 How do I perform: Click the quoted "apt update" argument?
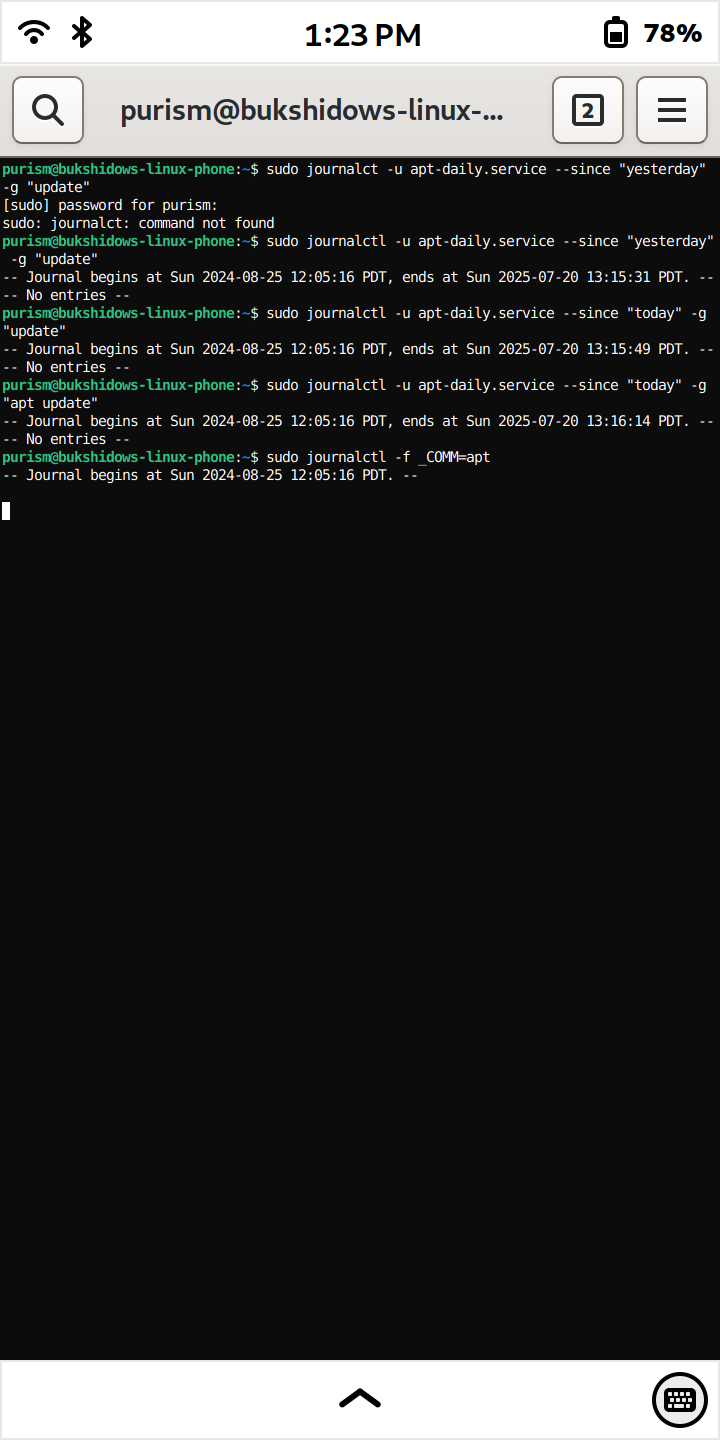click(50, 403)
